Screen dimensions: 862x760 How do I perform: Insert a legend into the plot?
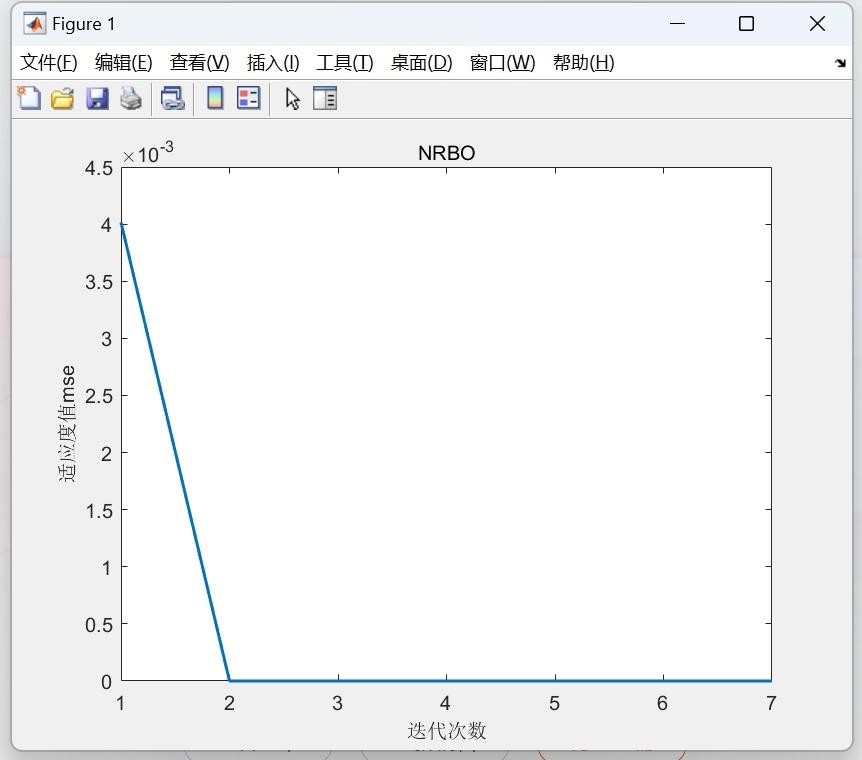248,98
